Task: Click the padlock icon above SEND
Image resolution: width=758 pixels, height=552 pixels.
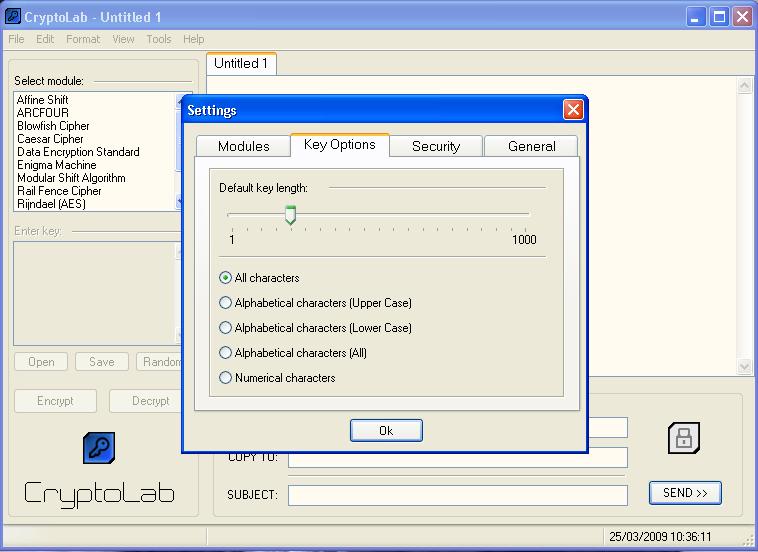Action: 684,438
